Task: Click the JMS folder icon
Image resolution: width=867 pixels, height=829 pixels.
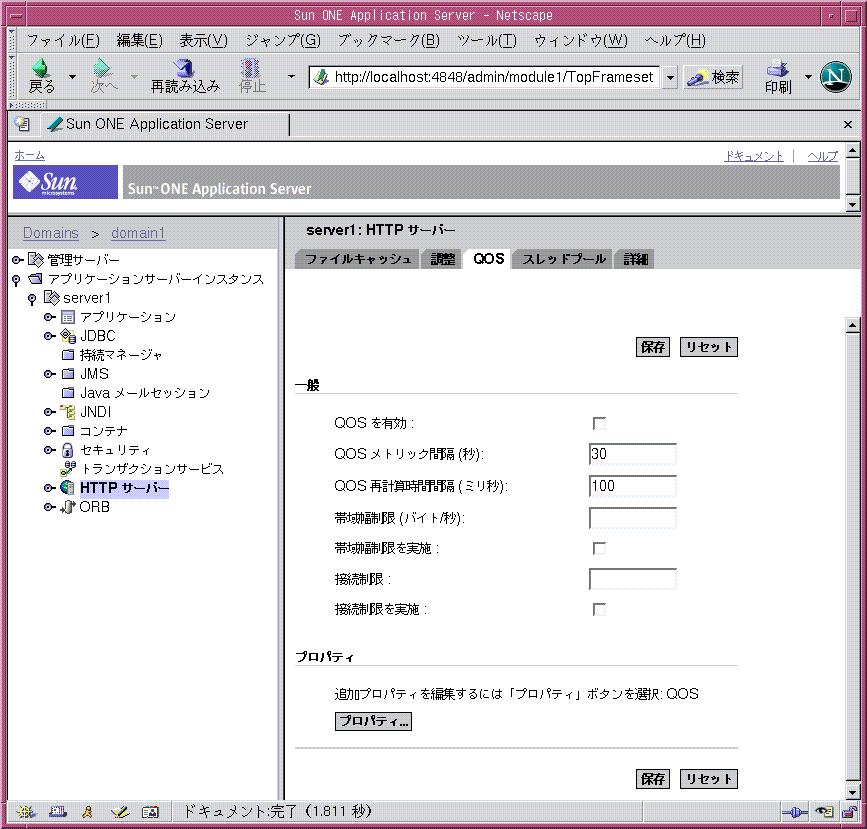Action: point(68,374)
